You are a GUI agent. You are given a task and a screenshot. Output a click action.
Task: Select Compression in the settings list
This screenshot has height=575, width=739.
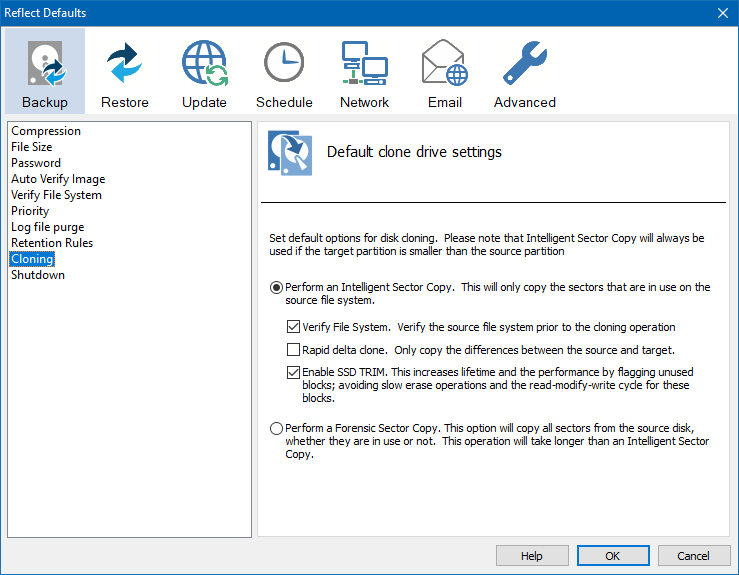click(x=46, y=131)
